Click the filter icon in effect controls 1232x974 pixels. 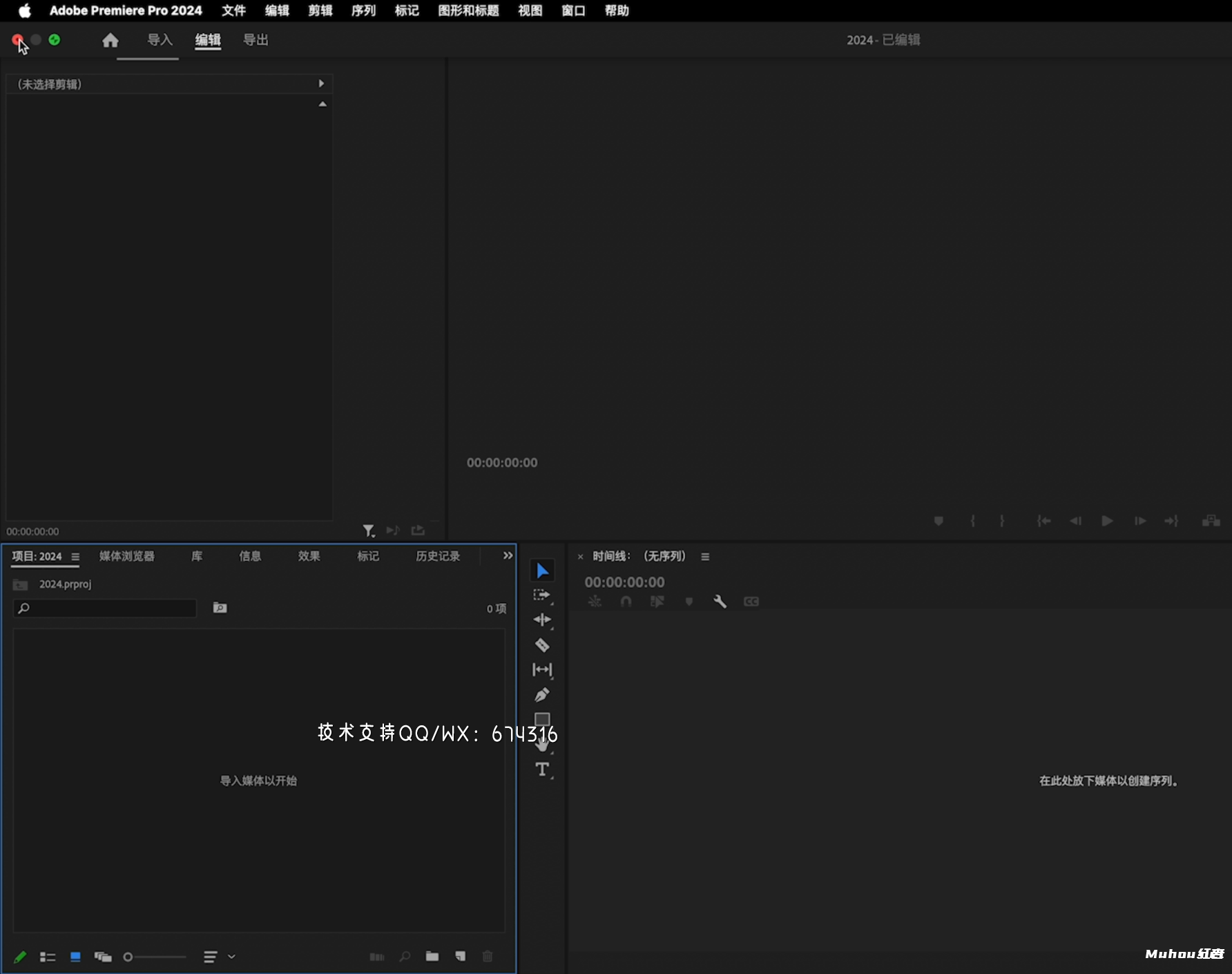click(369, 531)
